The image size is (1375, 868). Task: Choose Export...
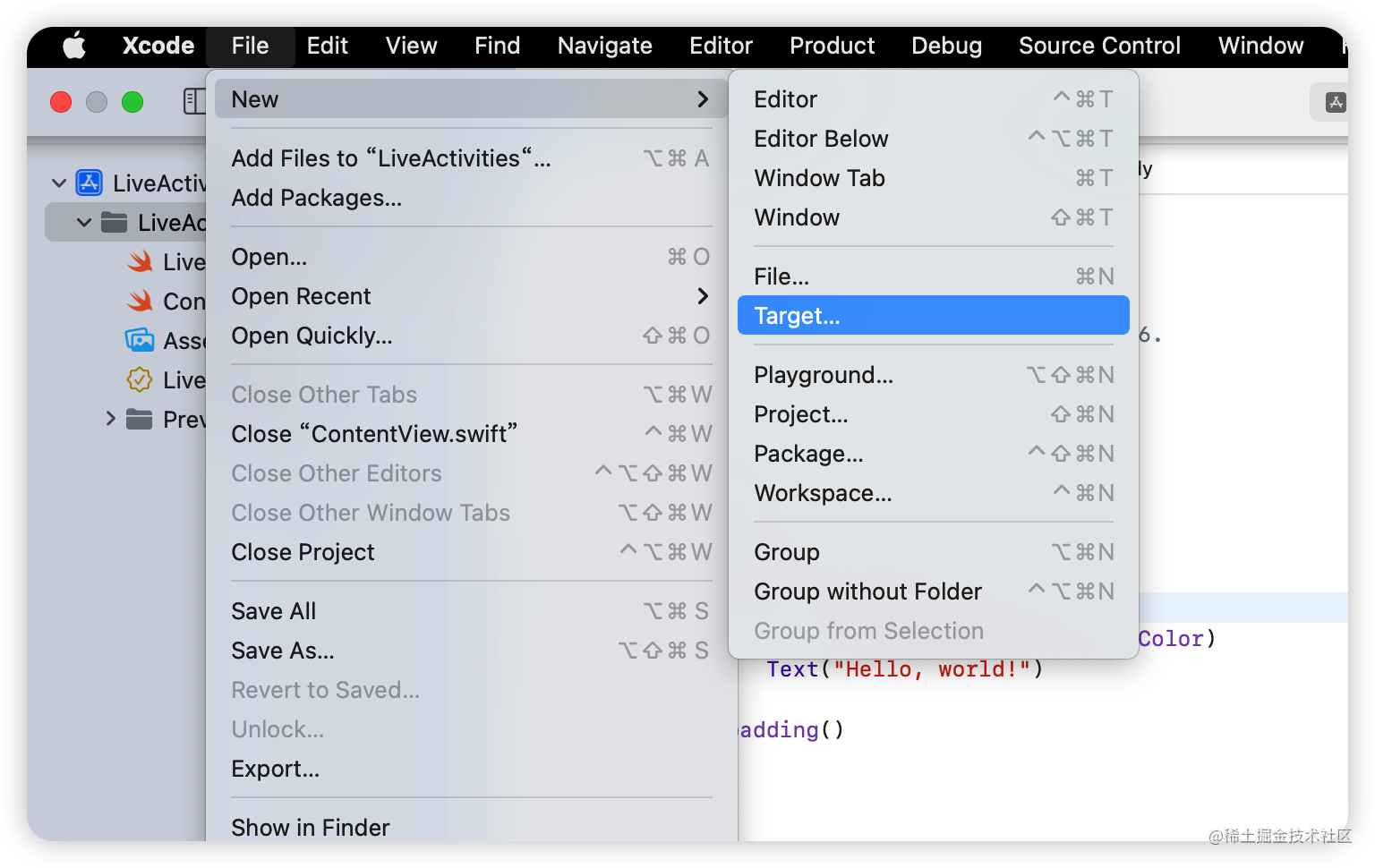click(x=471, y=769)
